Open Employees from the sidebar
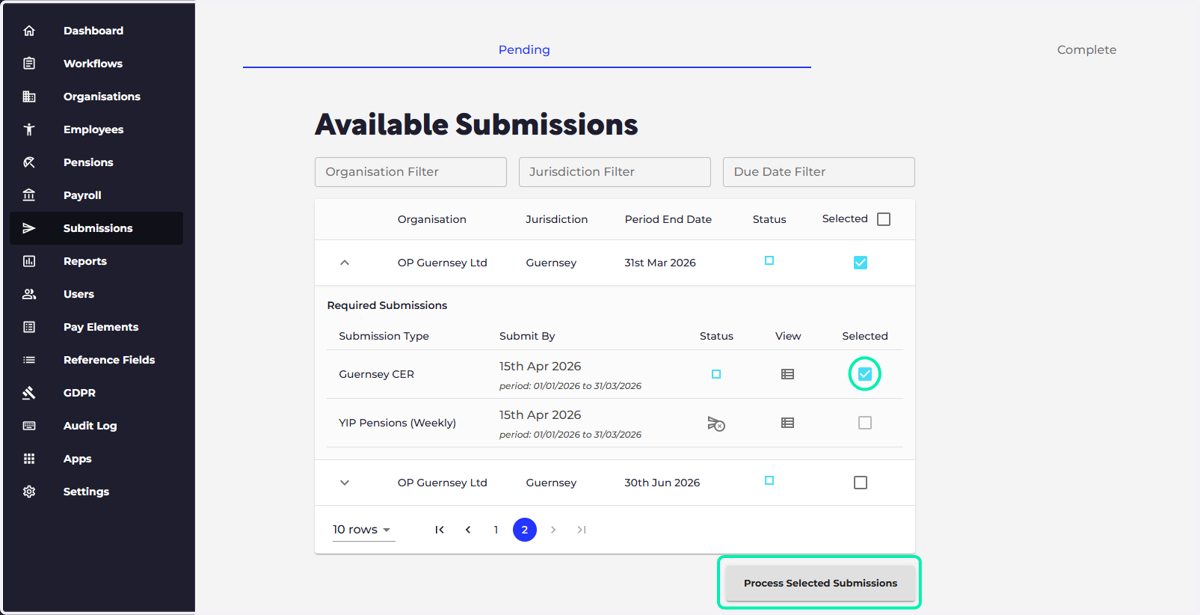Image resolution: width=1200 pixels, height=615 pixels. [96, 130]
